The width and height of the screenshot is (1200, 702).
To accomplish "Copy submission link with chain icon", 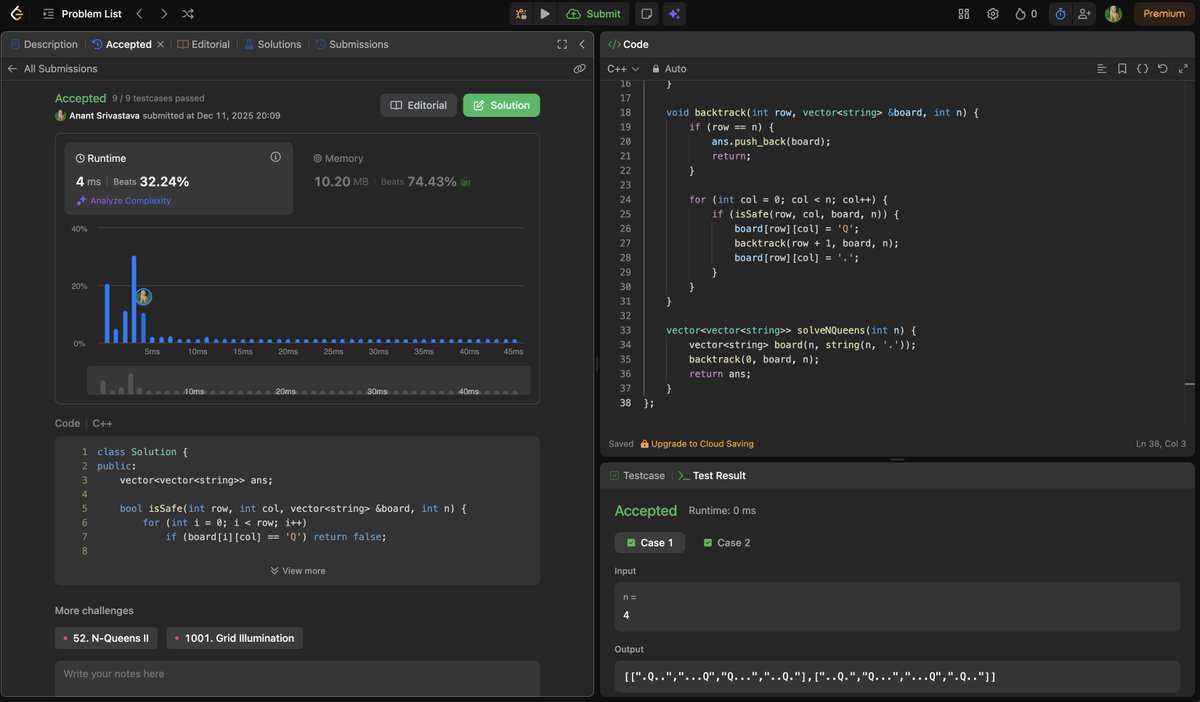I will (579, 69).
